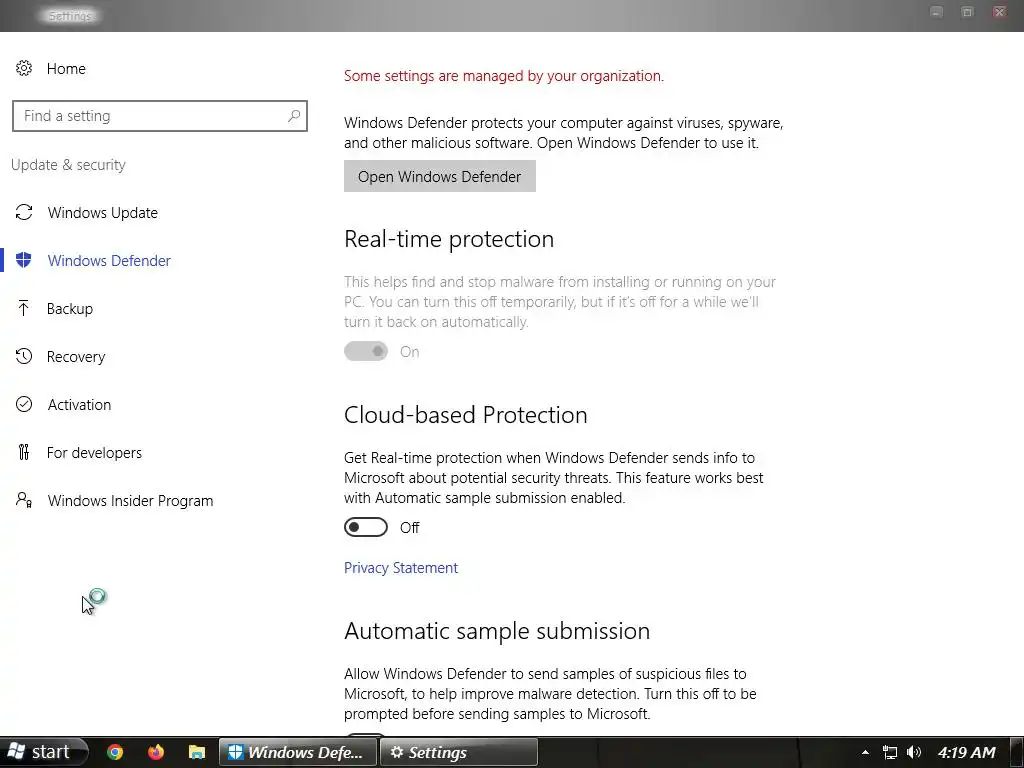Turn on Cloud-based Protection toggle
Screen dimensions: 1024x768
click(x=366, y=527)
